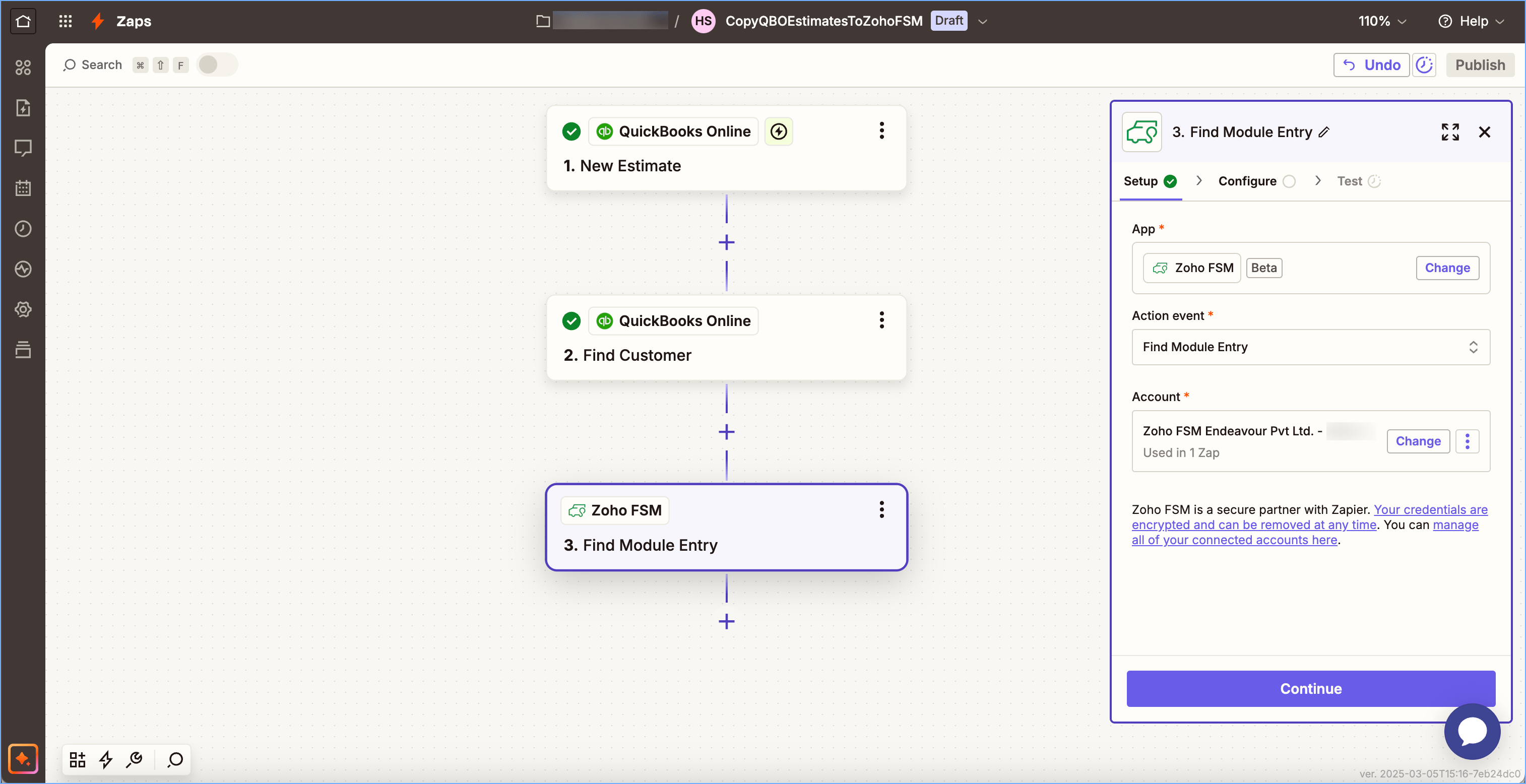1526x784 pixels.
Task: Expand the zoom level 110% dropdown
Action: point(1381,21)
